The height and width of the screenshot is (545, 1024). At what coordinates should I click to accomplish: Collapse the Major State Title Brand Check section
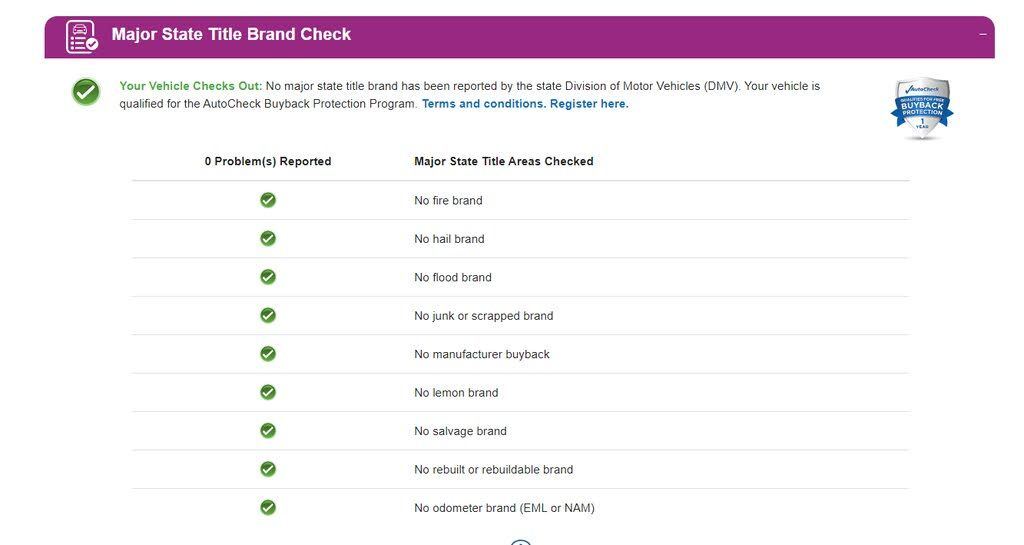pyautogui.click(x=982, y=34)
